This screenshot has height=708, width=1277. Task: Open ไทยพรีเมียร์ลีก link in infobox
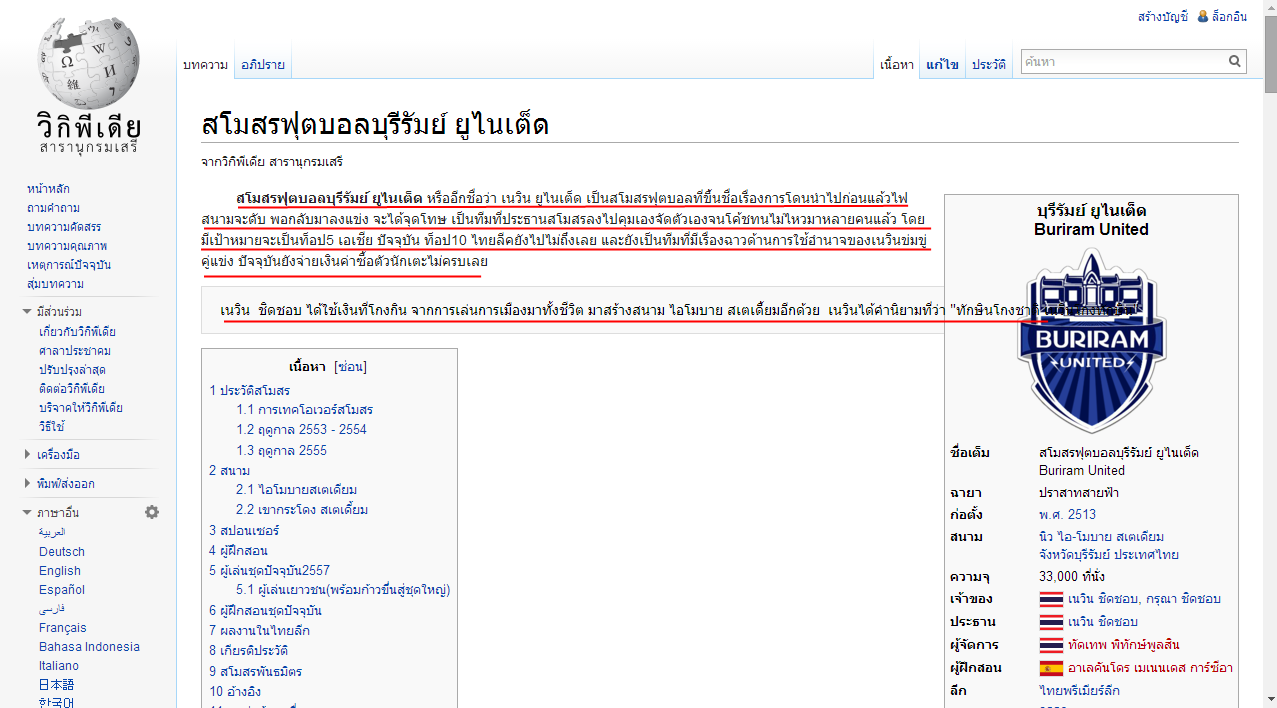[x=1079, y=691]
